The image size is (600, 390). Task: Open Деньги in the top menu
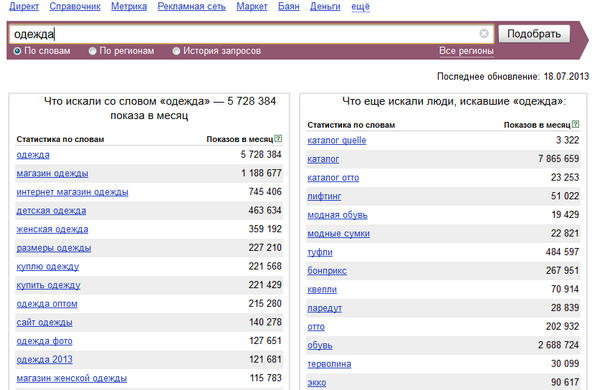325,7
